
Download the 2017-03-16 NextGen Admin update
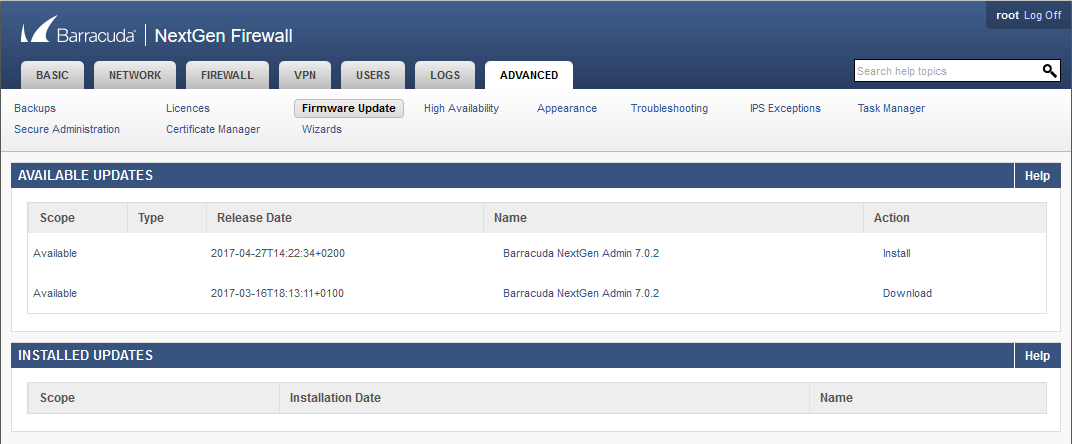pos(907,293)
